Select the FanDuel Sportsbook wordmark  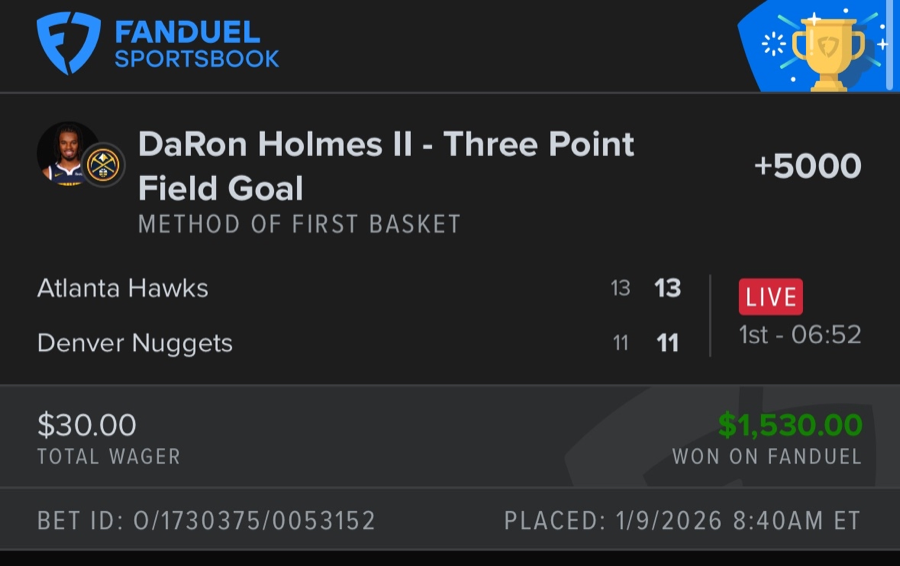(196, 45)
